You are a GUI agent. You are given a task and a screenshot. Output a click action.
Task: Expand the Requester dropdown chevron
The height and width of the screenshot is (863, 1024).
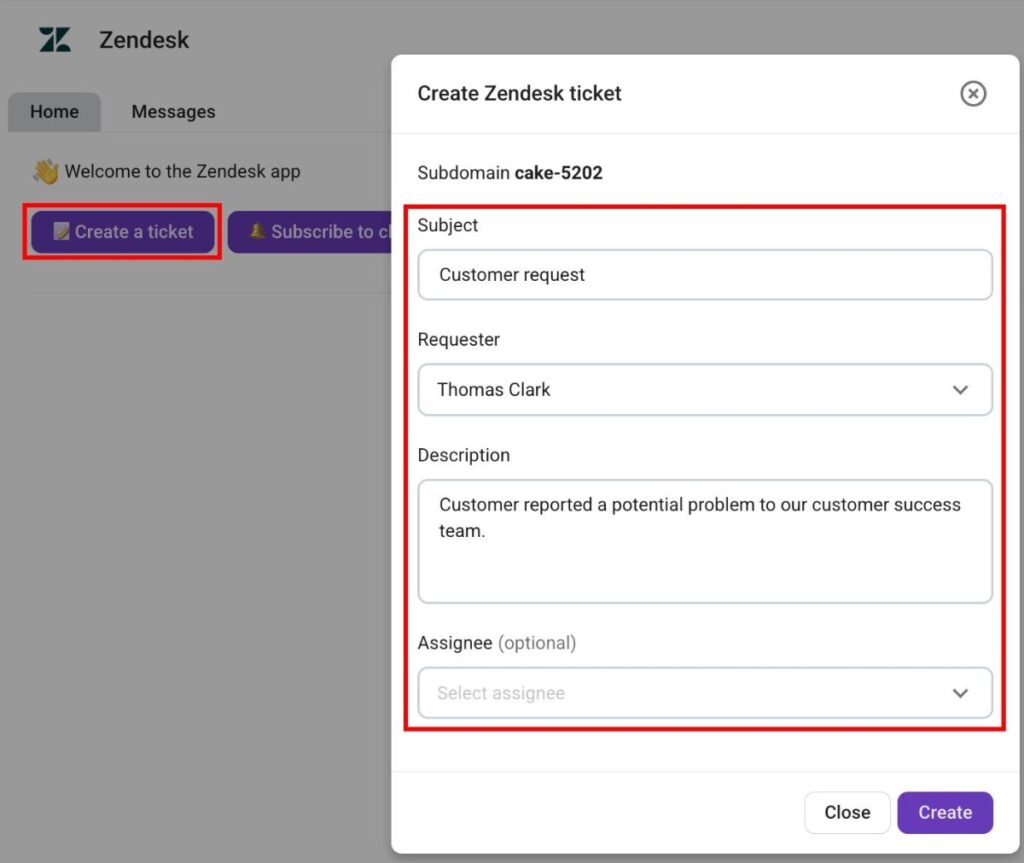click(x=960, y=390)
